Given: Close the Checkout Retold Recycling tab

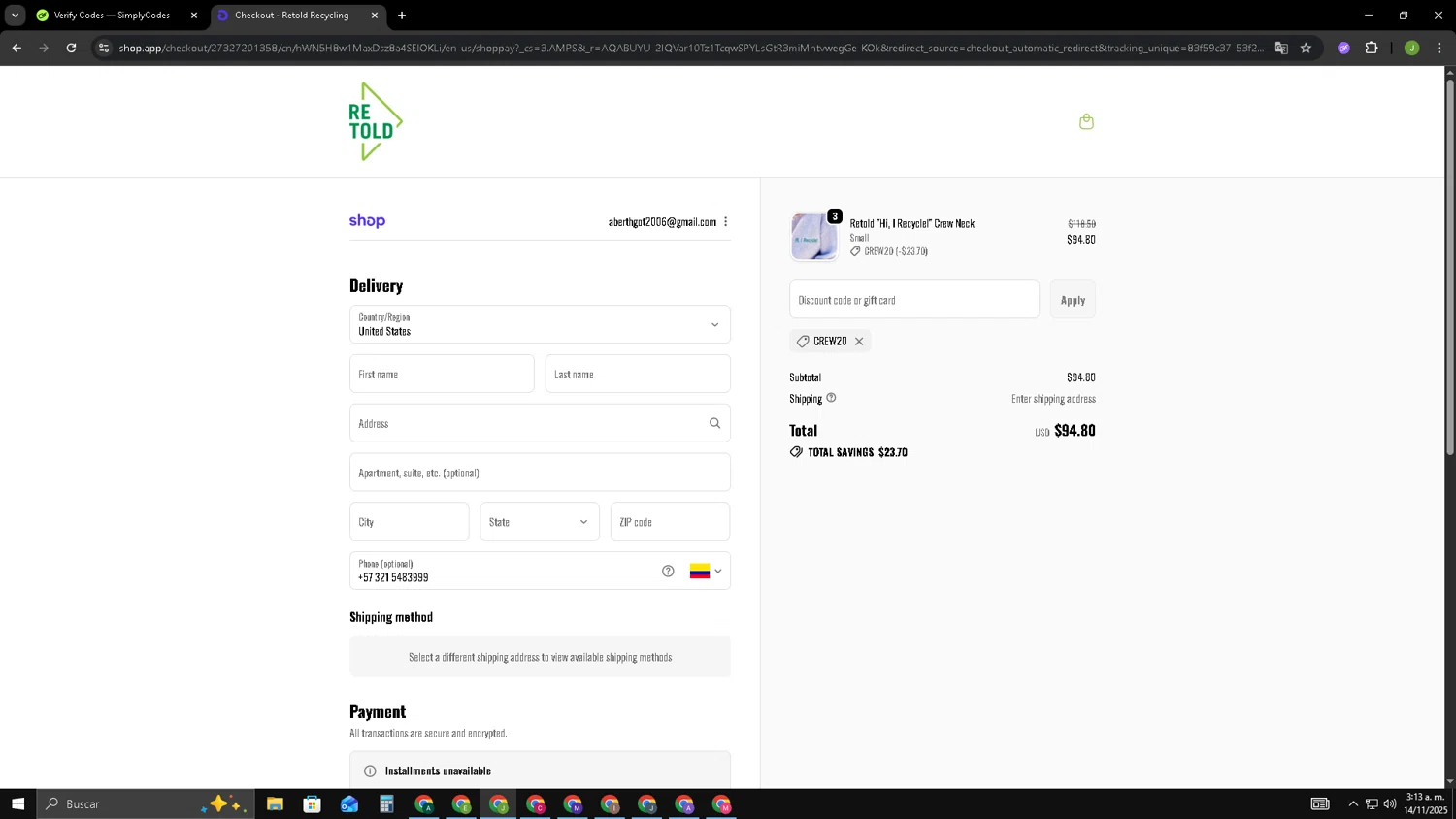Looking at the screenshot, I should [375, 16].
